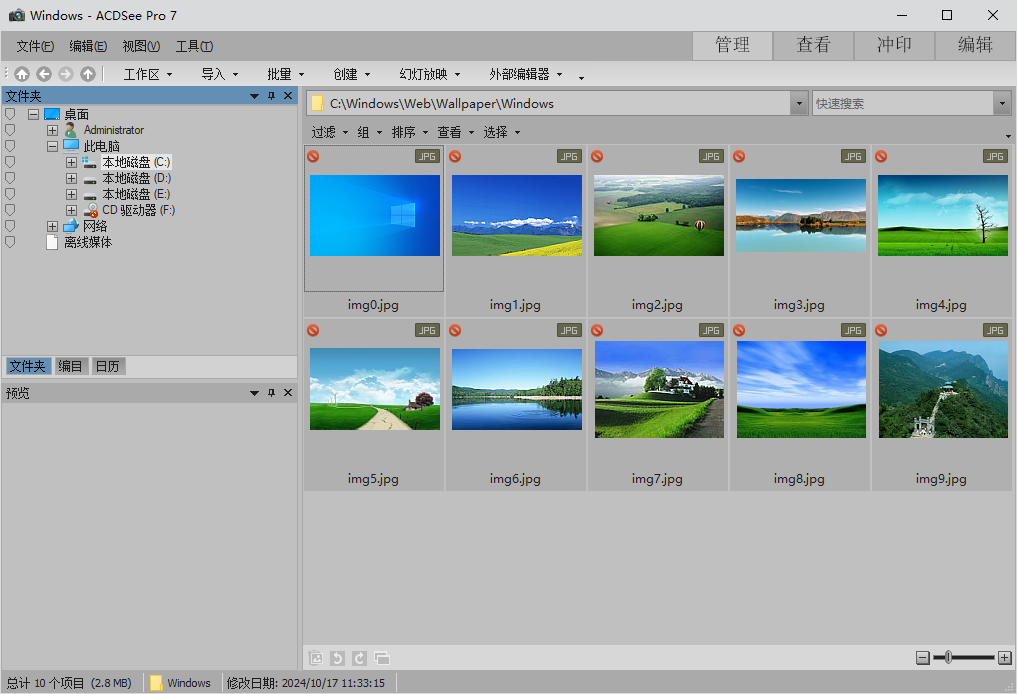Click the thumbnail size slider handle
1017x694 pixels.
pyautogui.click(x=948, y=658)
